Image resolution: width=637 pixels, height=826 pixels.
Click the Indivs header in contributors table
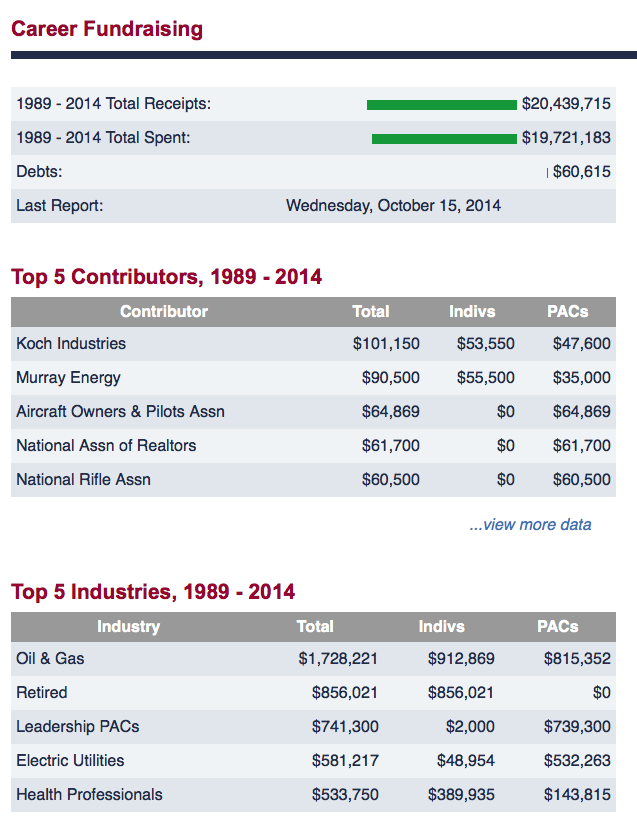pos(472,311)
